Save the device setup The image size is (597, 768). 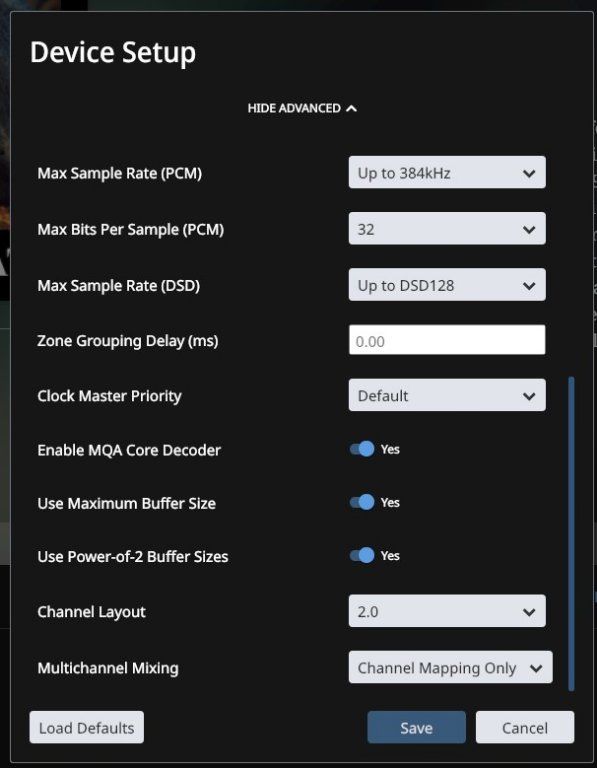tap(416, 727)
